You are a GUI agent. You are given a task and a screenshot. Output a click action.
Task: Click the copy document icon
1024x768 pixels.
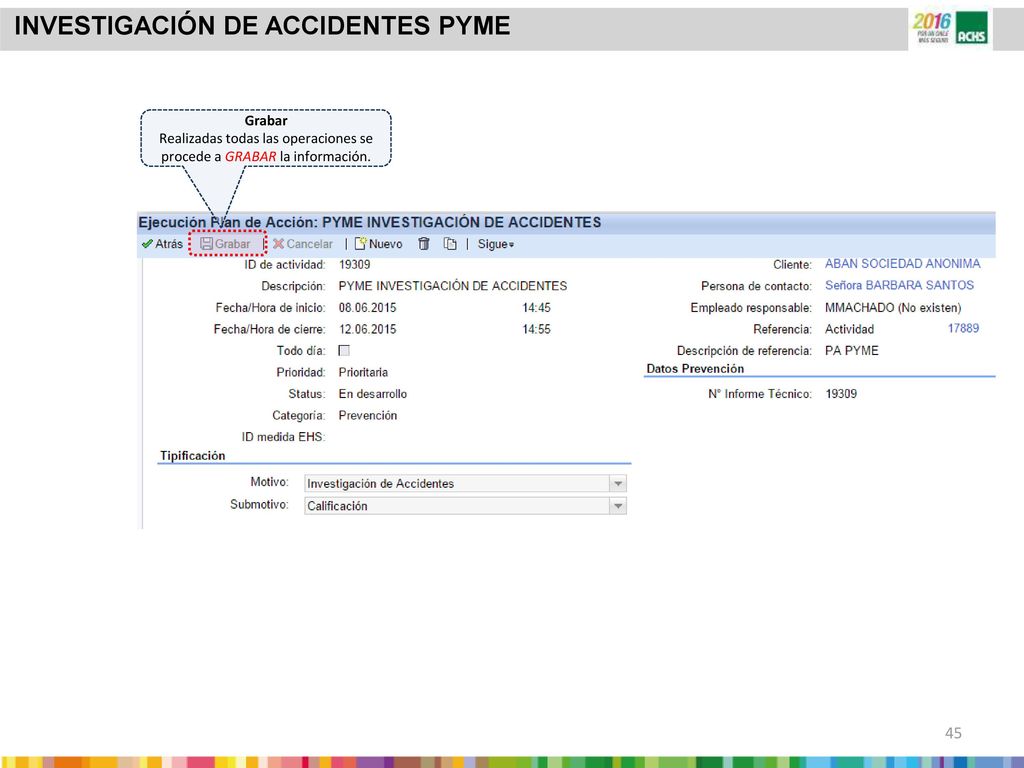[x=450, y=244]
